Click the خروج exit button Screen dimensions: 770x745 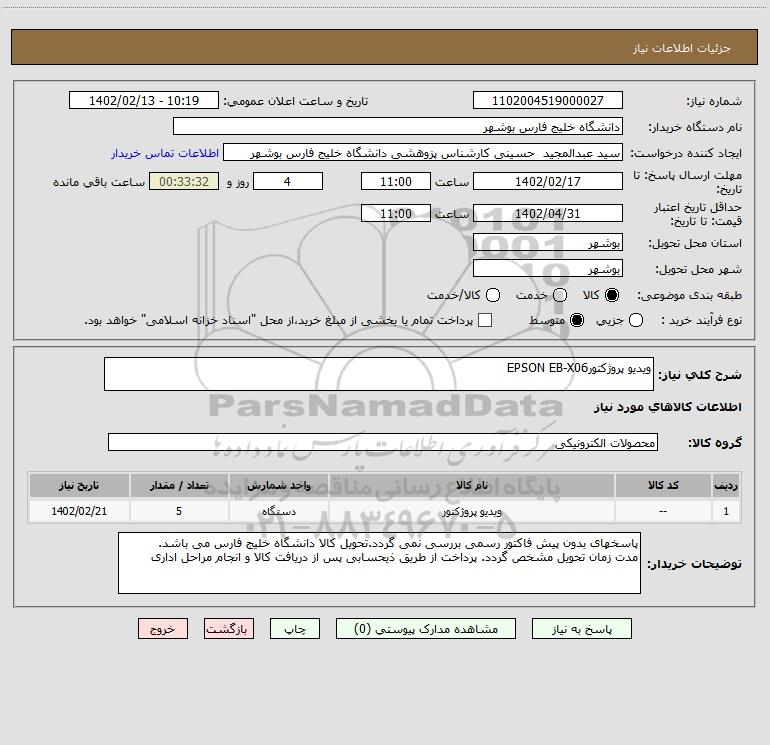click(x=163, y=629)
